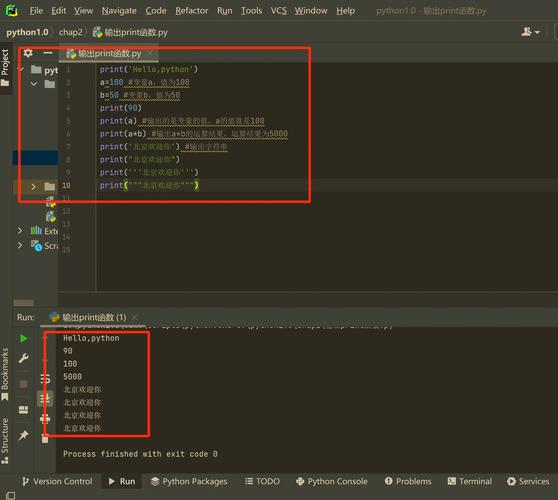Open the Refactor menu
Image resolution: width=558 pixels, height=500 pixels.
pyautogui.click(x=191, y=11)
